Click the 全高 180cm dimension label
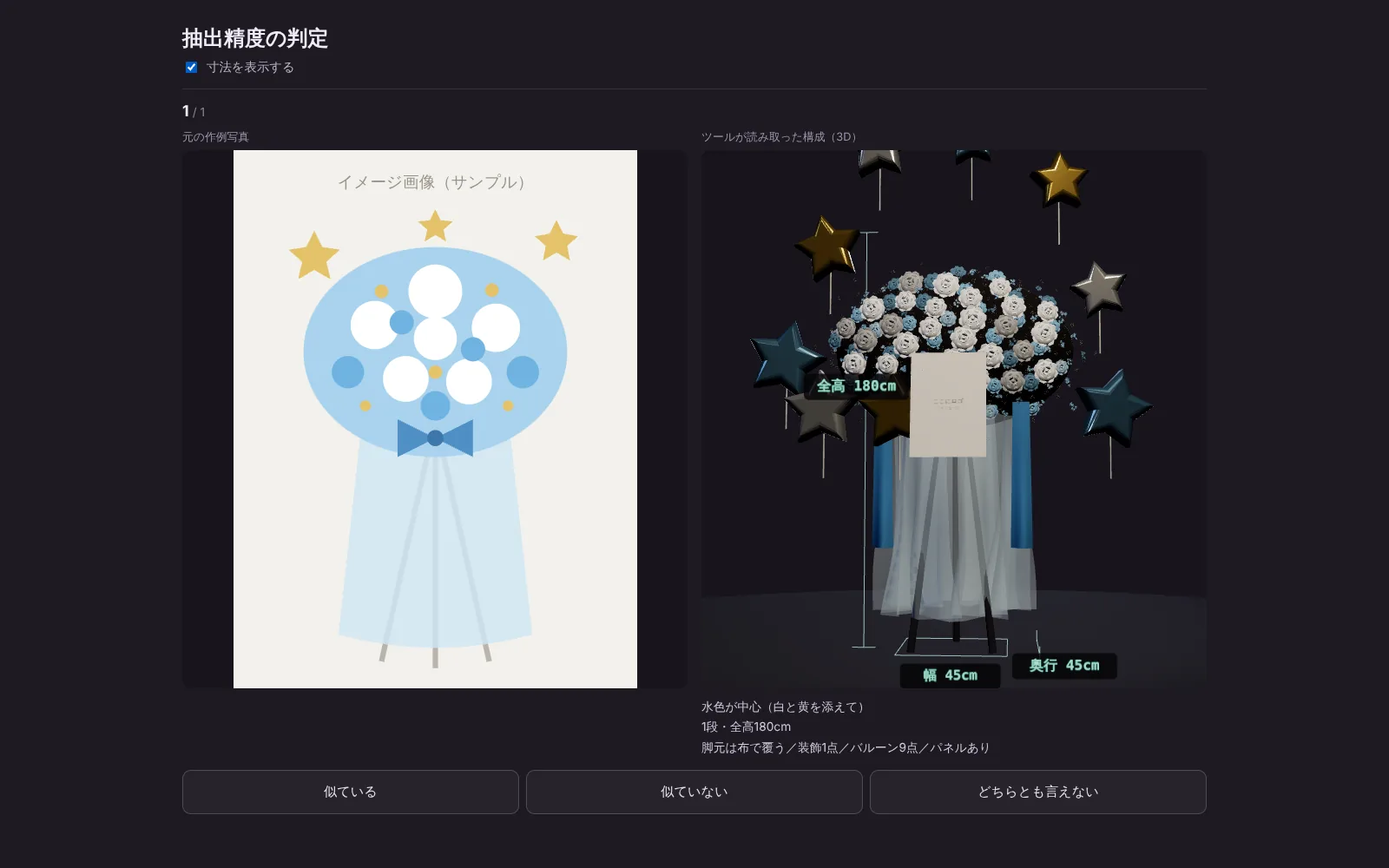Screen dimensions: 1389x868 tap(856, 385)
